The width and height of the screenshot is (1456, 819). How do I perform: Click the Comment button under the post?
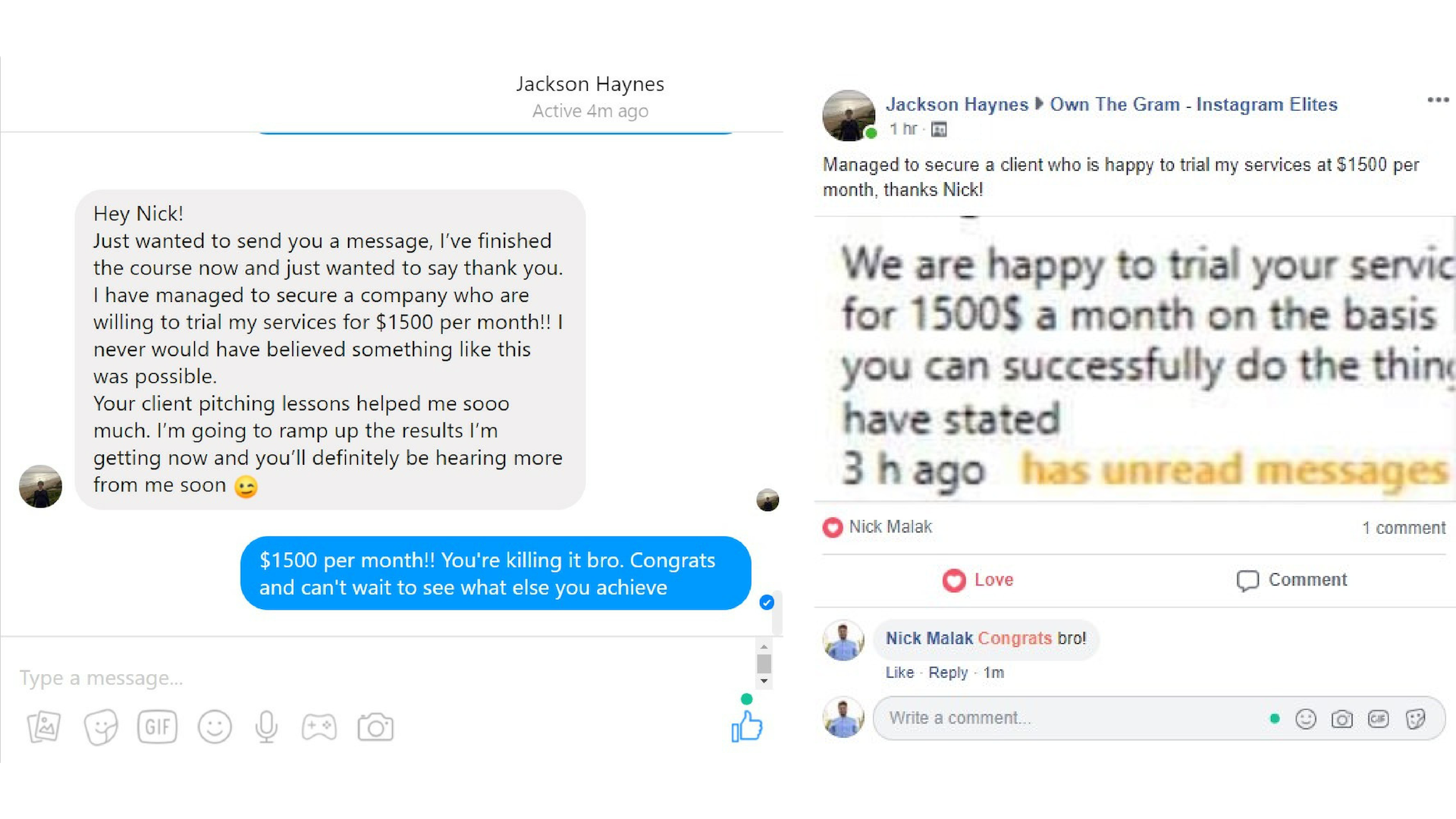click(1291, 580)
